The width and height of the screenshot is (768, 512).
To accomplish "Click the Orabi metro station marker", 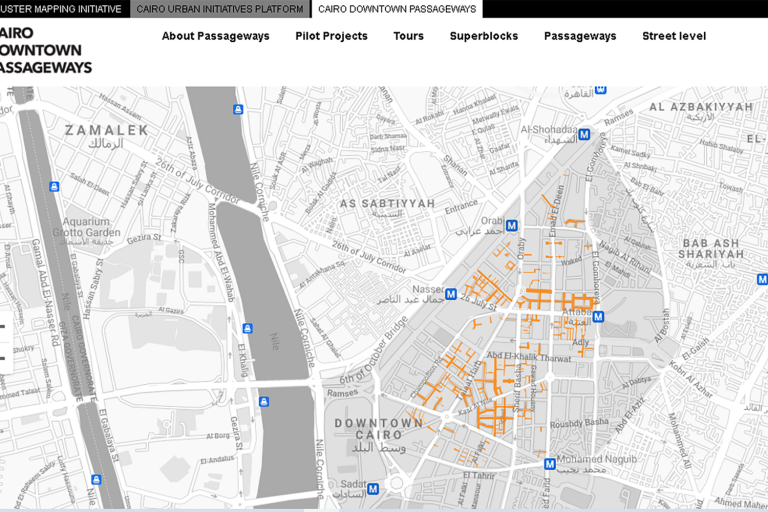I will point(511,226).
